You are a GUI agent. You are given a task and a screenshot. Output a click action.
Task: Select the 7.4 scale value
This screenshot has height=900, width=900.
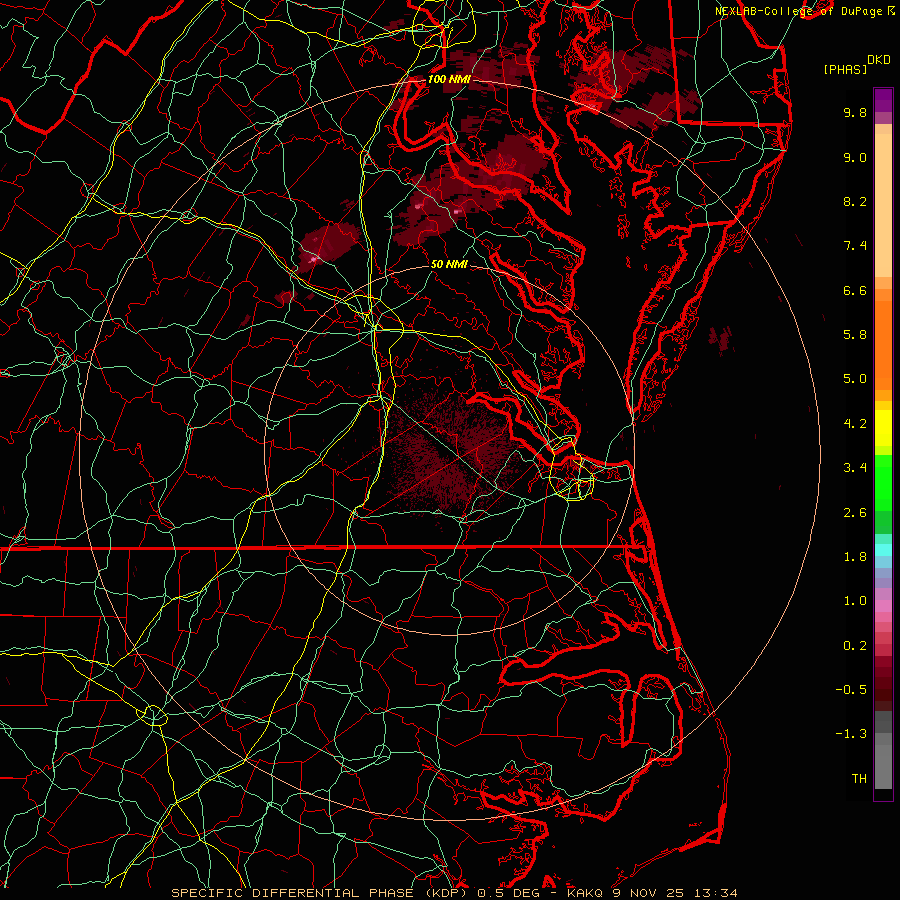(x=855, y=246)
